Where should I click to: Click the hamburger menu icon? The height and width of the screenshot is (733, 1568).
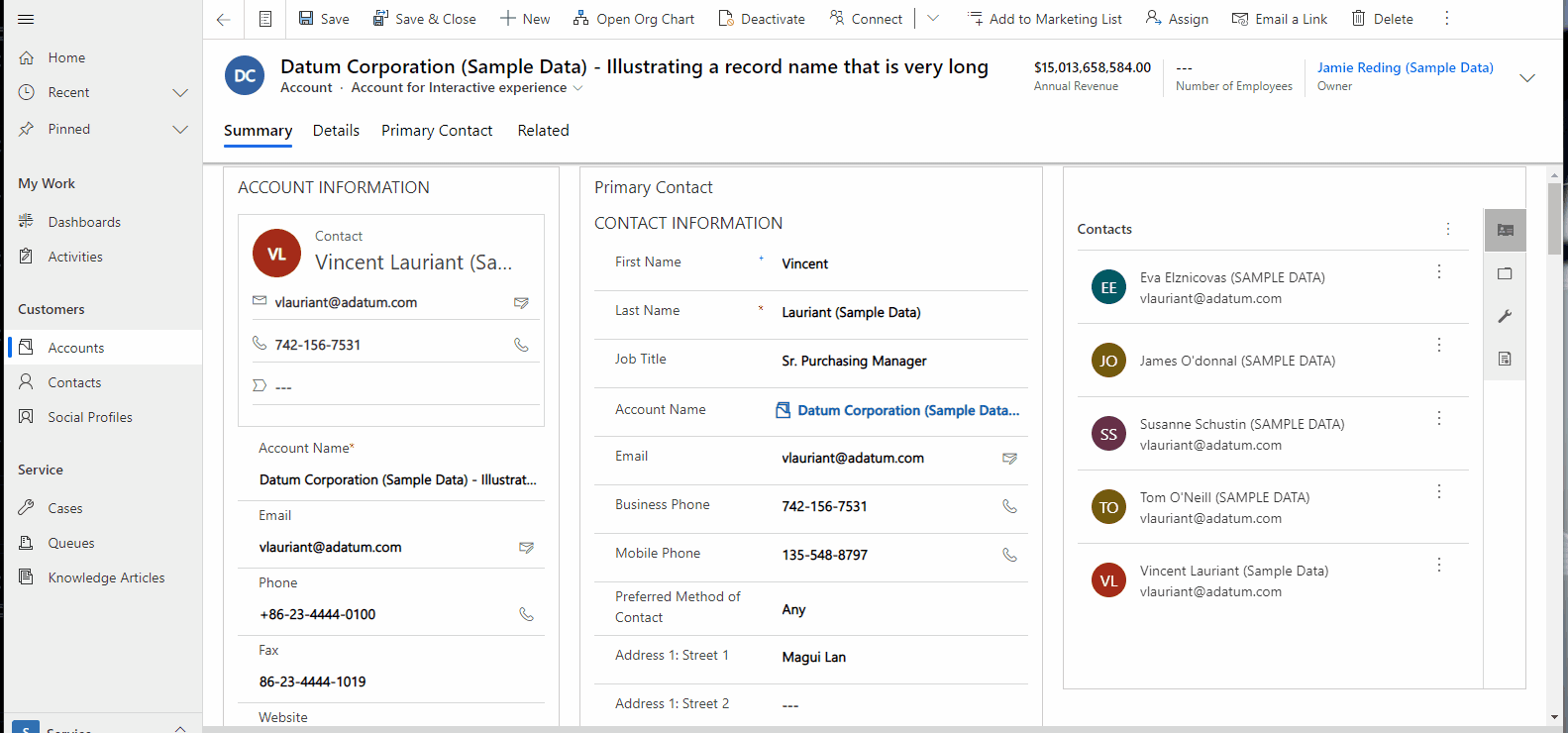pos(26,19)
